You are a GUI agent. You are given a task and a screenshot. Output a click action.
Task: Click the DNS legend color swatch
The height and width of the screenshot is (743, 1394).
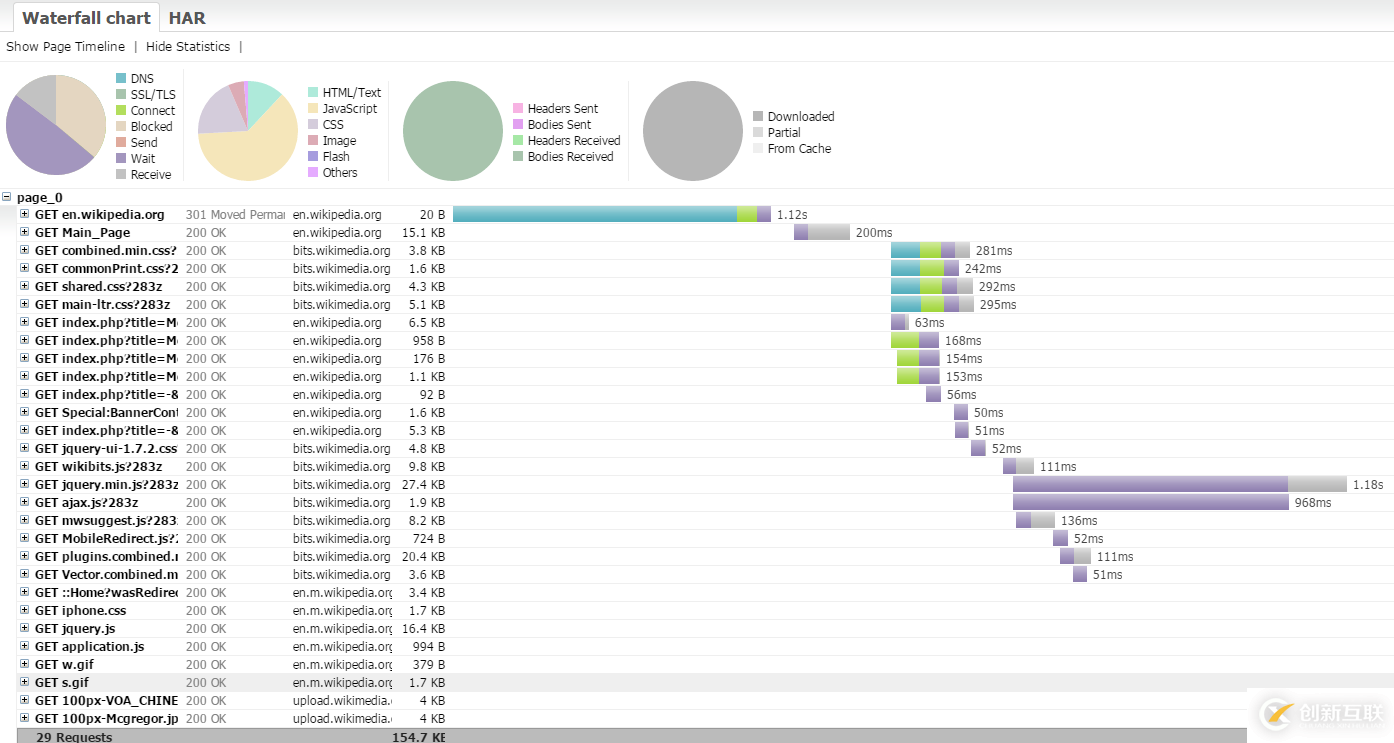[121, 79]
